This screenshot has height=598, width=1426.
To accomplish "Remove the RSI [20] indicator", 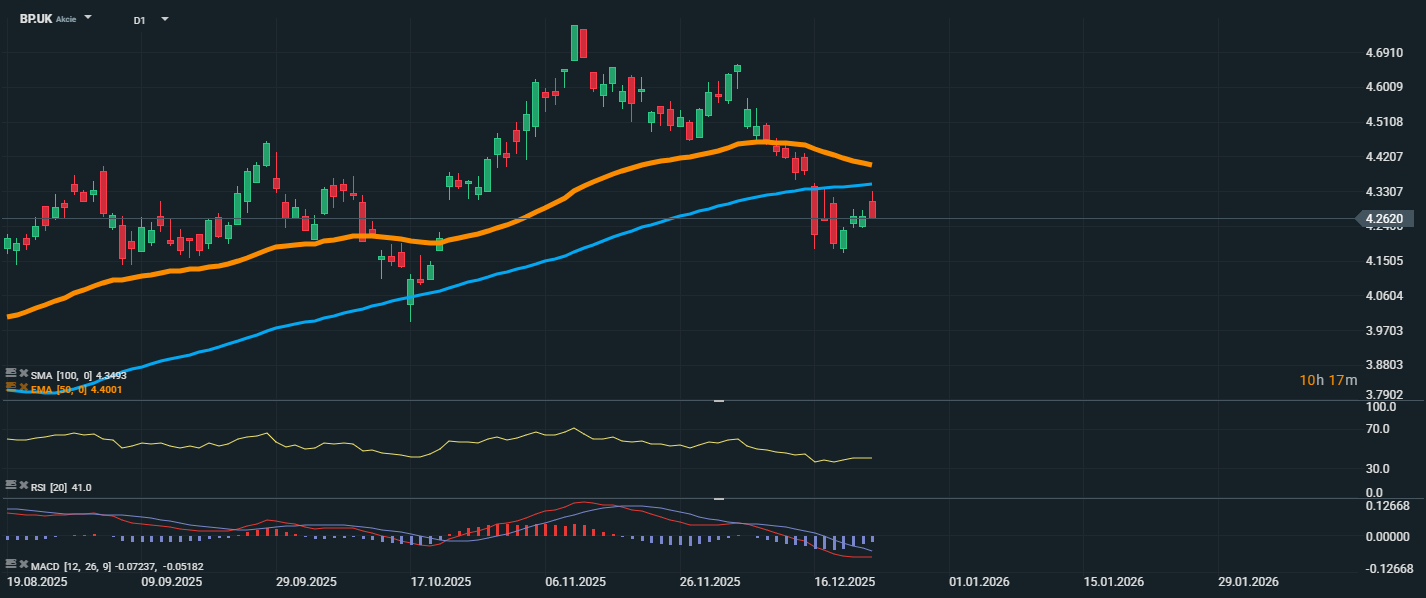I will pos(23,484).
